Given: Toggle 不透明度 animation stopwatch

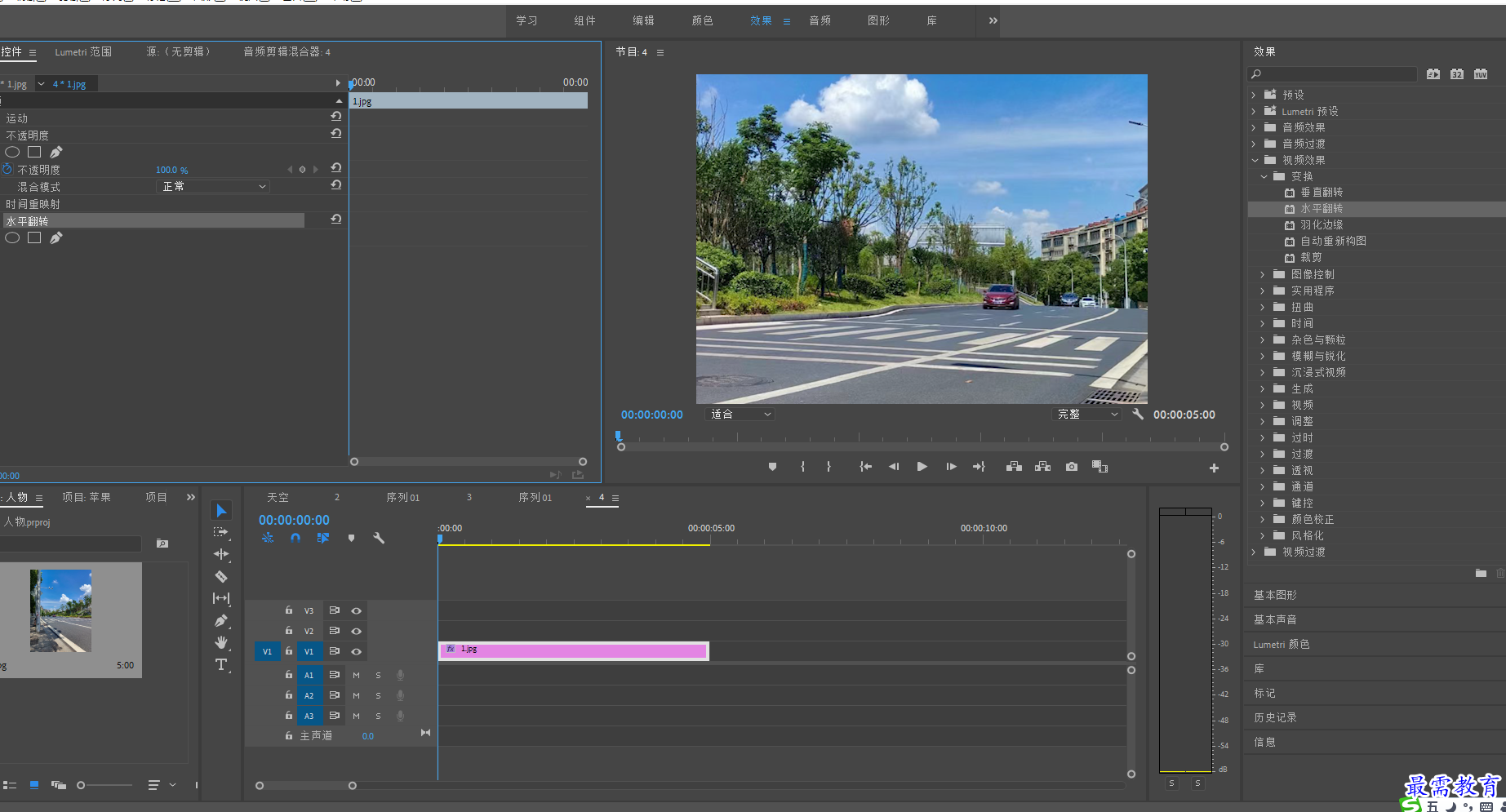Looking at the screenshot, I should 7,169.
